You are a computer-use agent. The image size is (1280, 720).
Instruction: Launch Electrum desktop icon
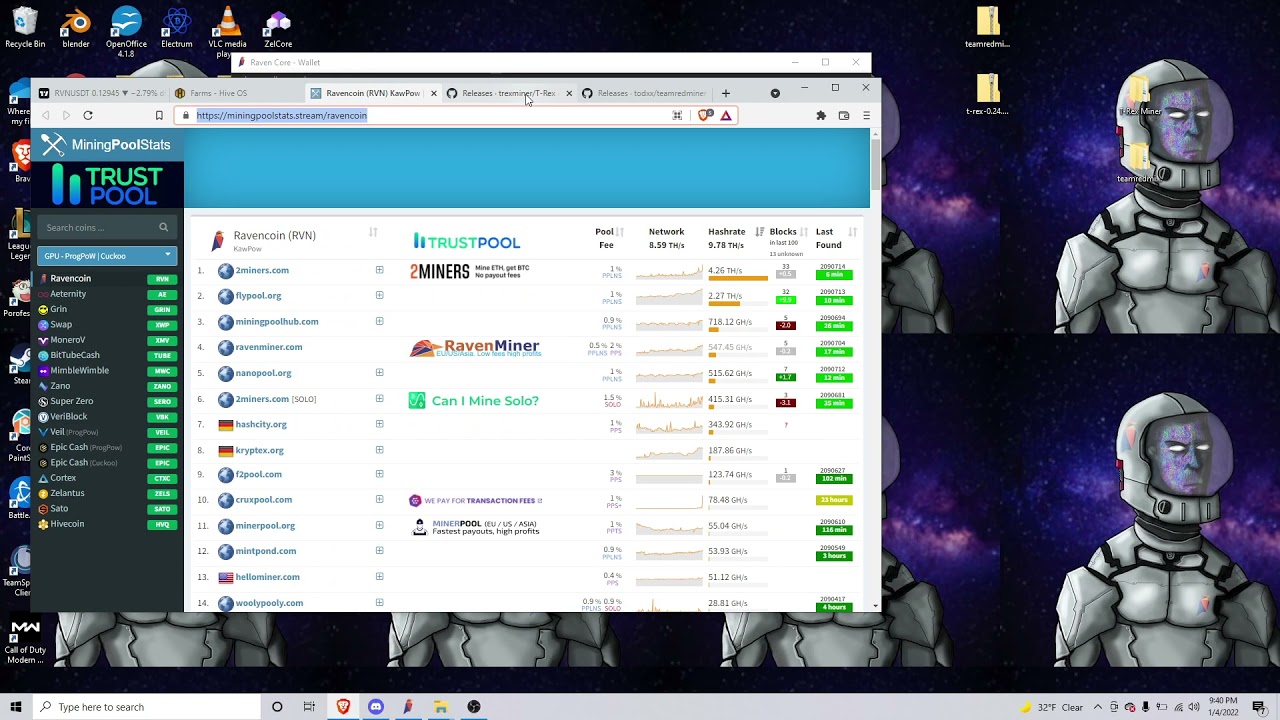[177, 28]
